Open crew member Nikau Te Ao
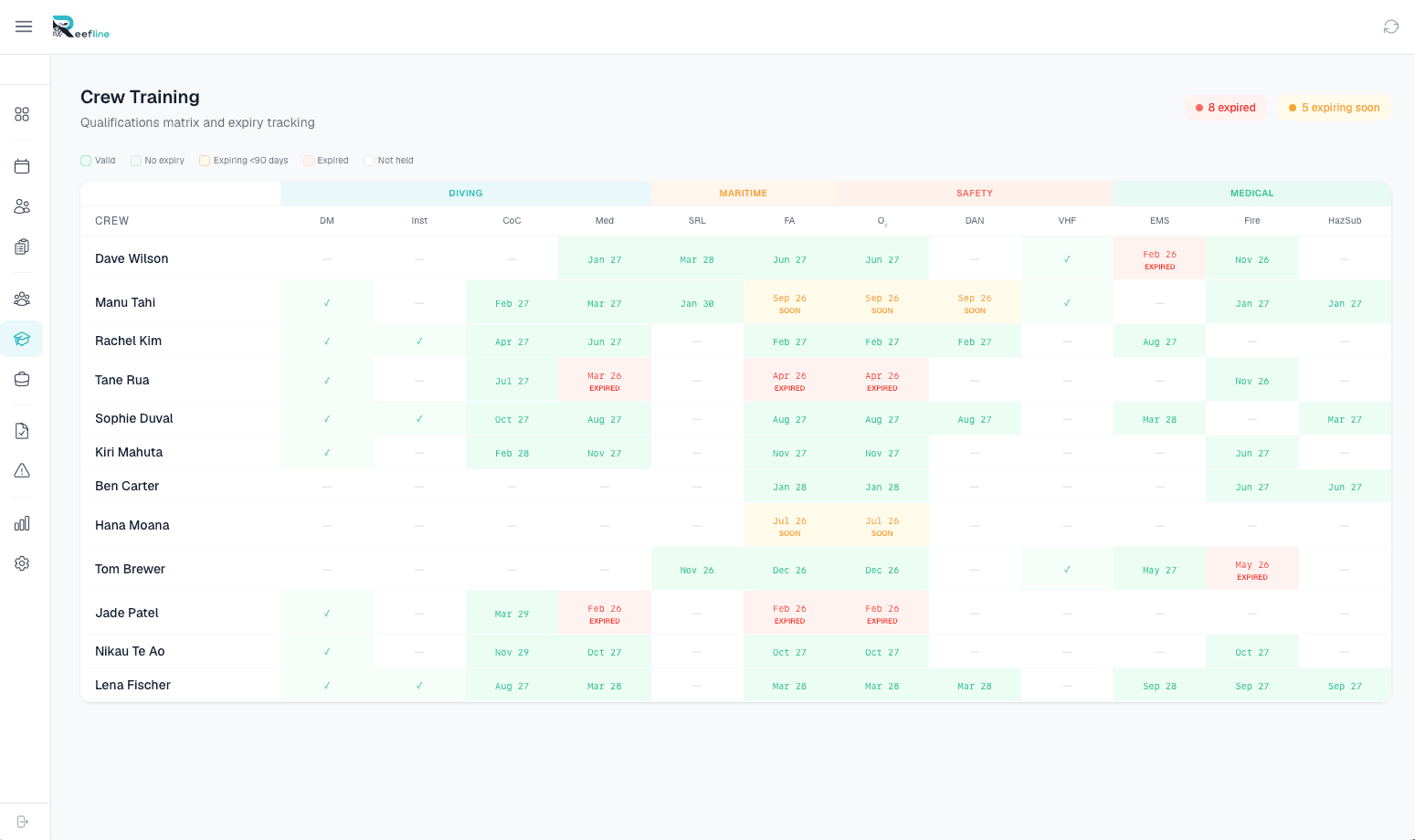 (x=130, y=651)
